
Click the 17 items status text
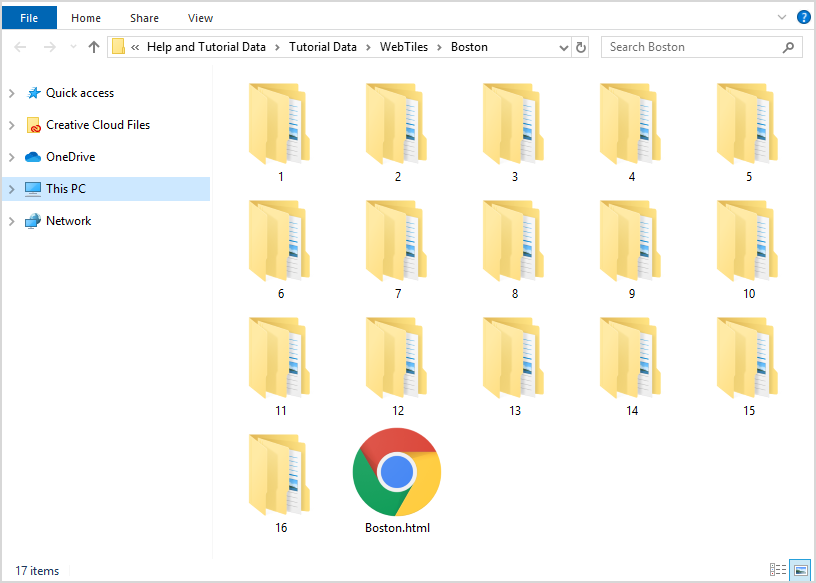(x=37, y=571)
